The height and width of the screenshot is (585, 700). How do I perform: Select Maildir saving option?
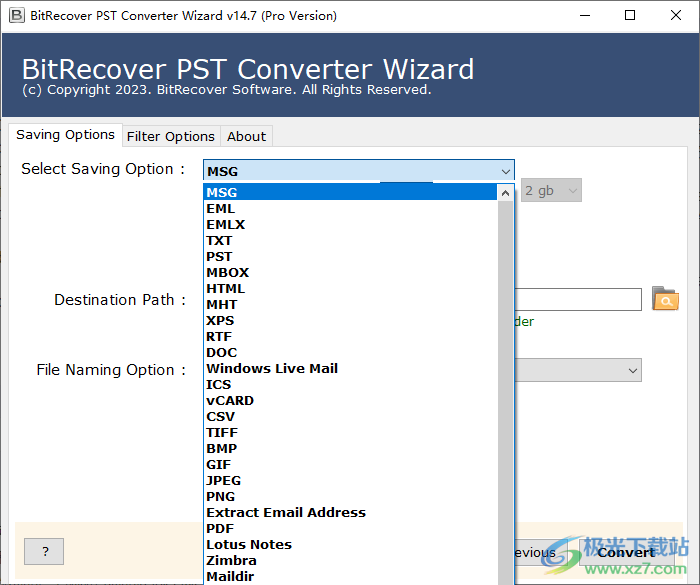351,577
